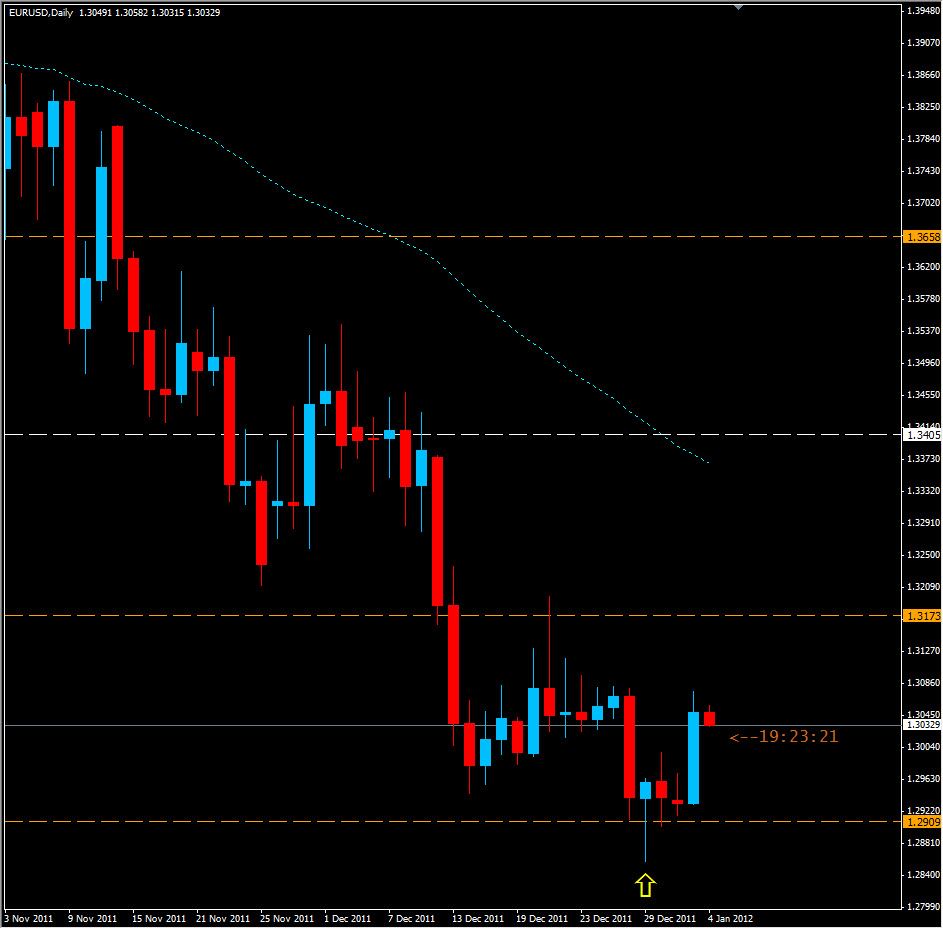Select the orange 1.3658 resistance price tag
Viewport: 943px width, 929px height.
pos(922,237)
